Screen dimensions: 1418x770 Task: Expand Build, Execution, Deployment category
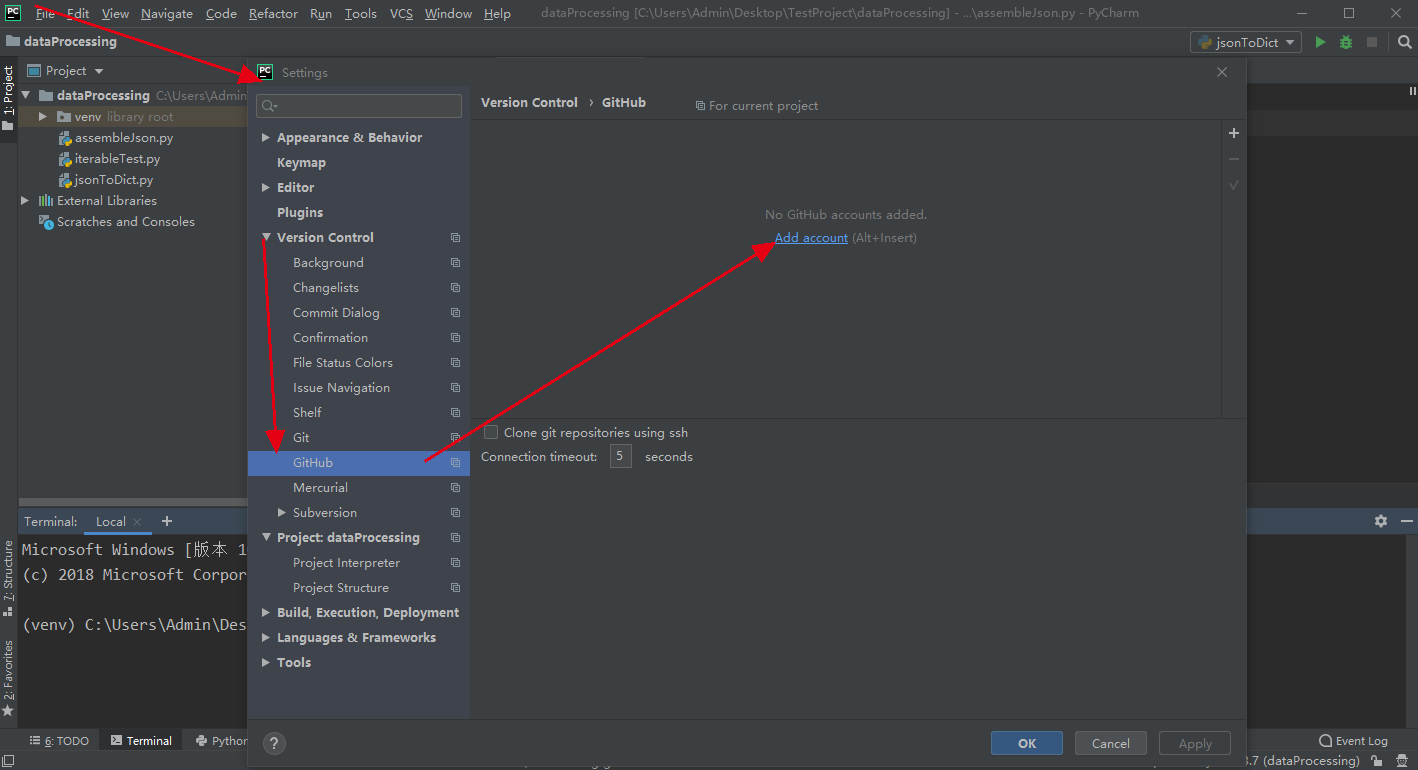[266, 613]
